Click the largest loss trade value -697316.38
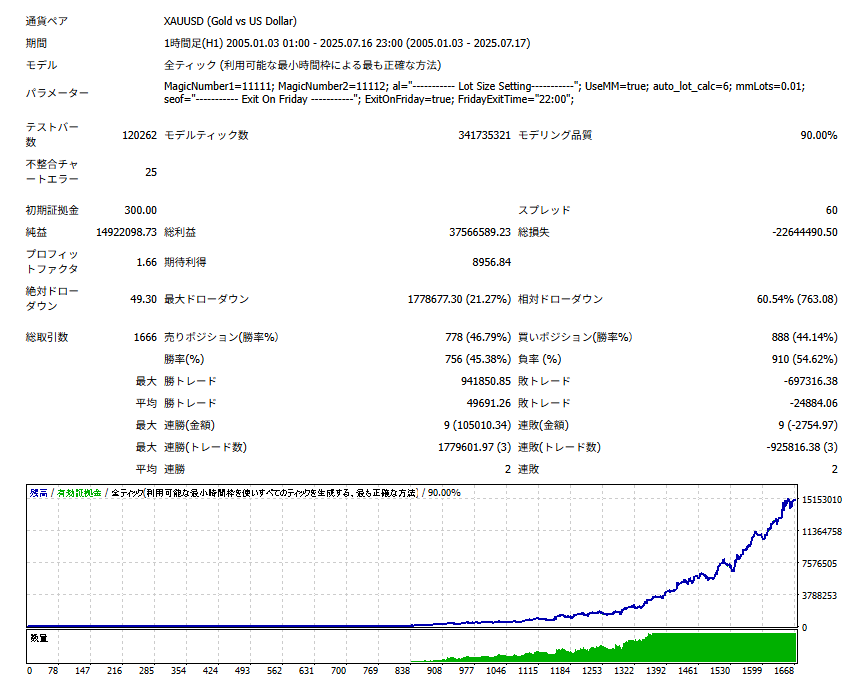Image resolution: width=853 pixels, height=682 pixels. click(811, 381)
